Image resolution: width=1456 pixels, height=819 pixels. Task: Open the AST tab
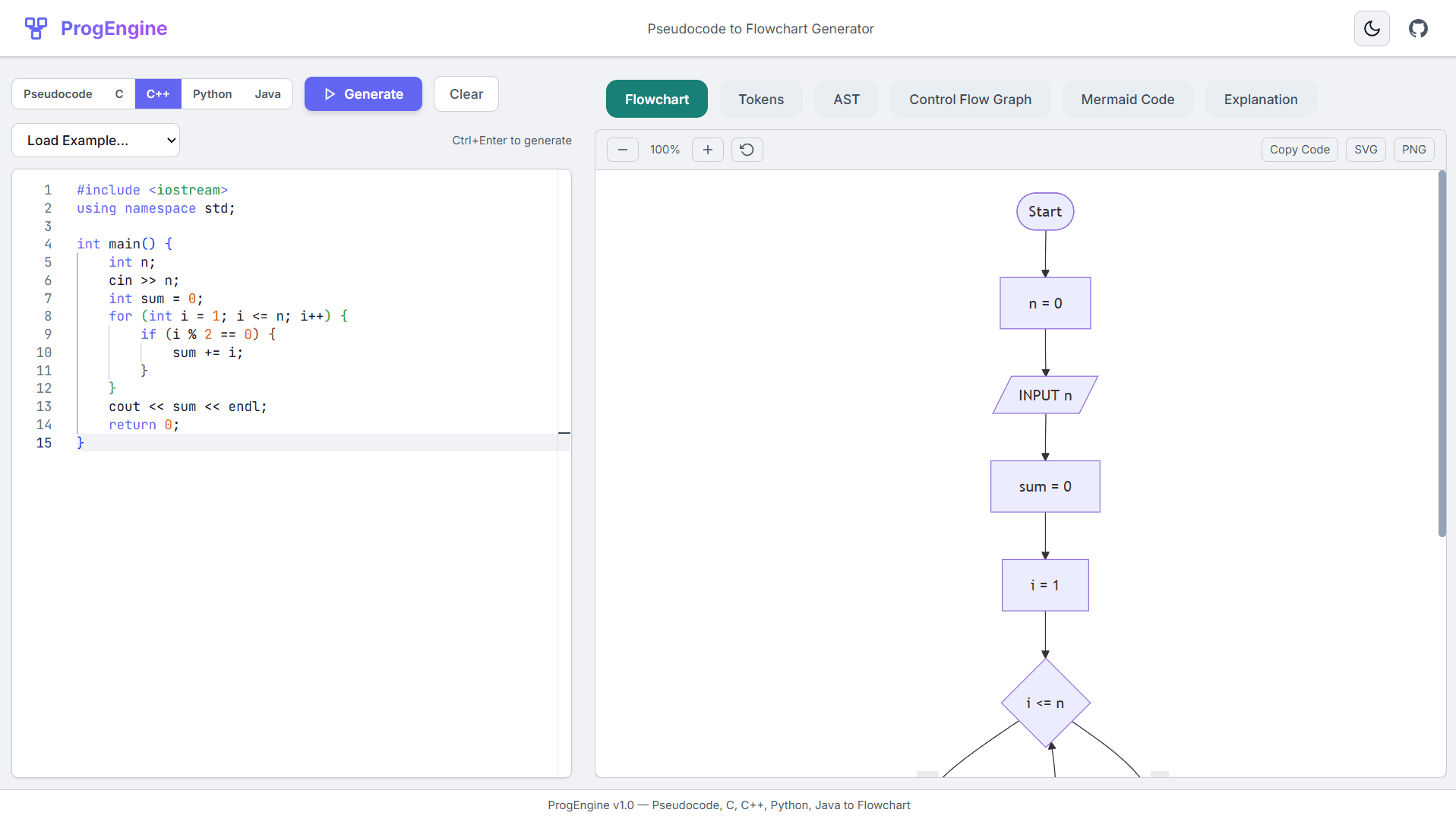click(x=846, y=100)
